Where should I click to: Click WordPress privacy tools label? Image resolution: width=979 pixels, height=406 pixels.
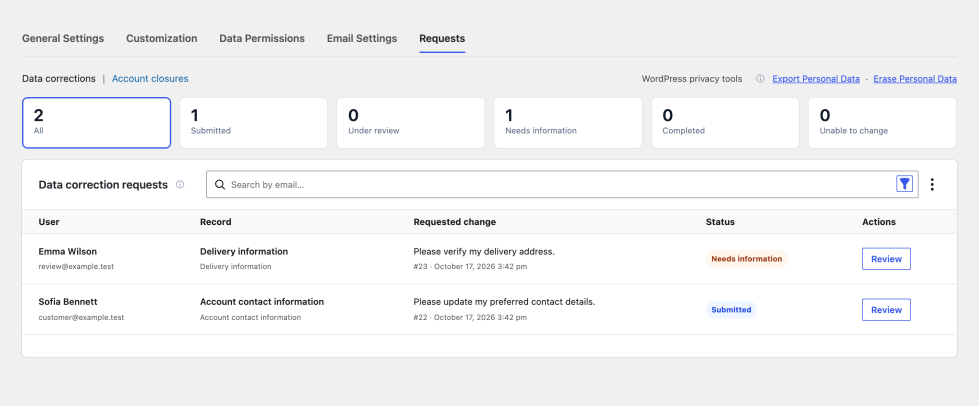[x=692, y=79]
